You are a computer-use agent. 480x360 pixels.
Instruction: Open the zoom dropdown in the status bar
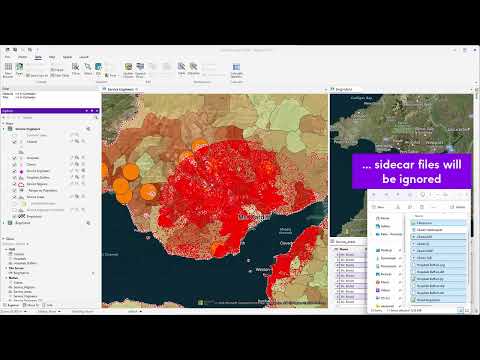(26, 311)
